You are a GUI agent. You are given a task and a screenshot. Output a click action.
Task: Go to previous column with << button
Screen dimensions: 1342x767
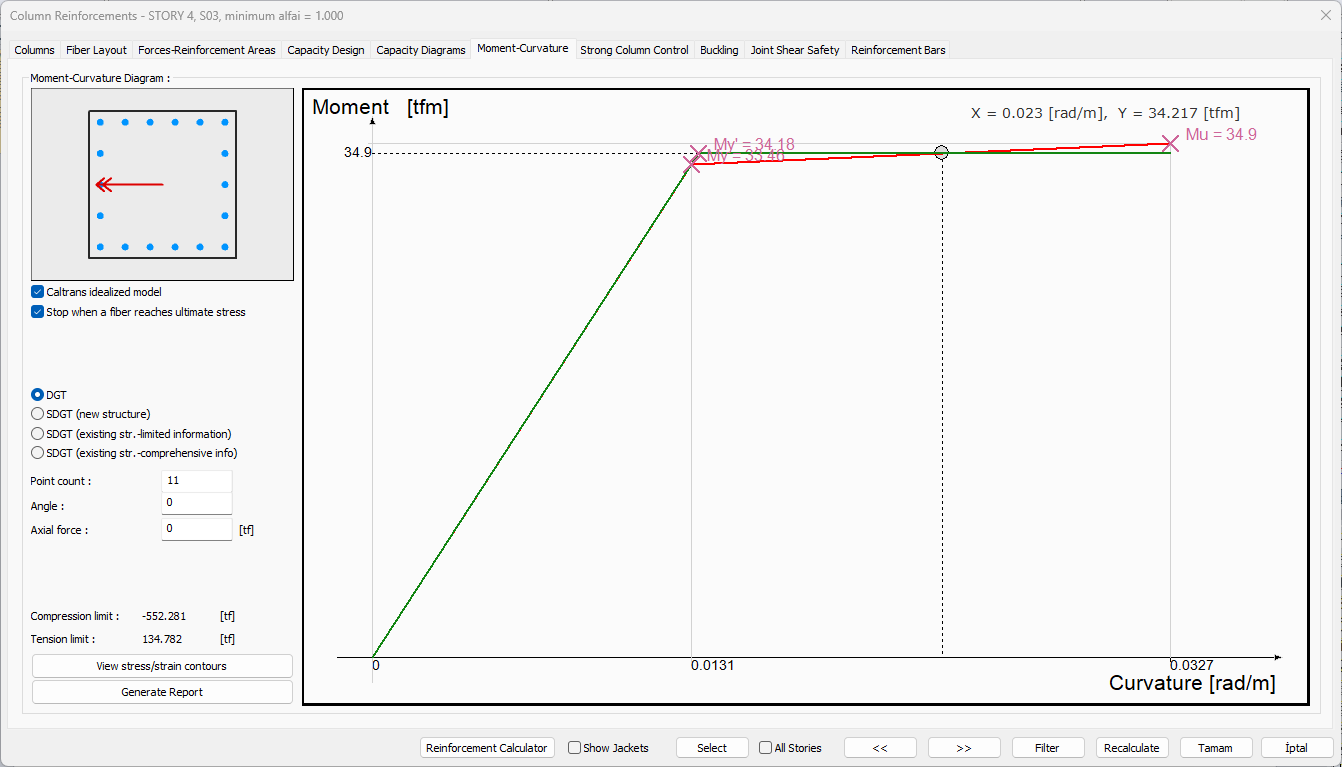(x=880, y=748)
